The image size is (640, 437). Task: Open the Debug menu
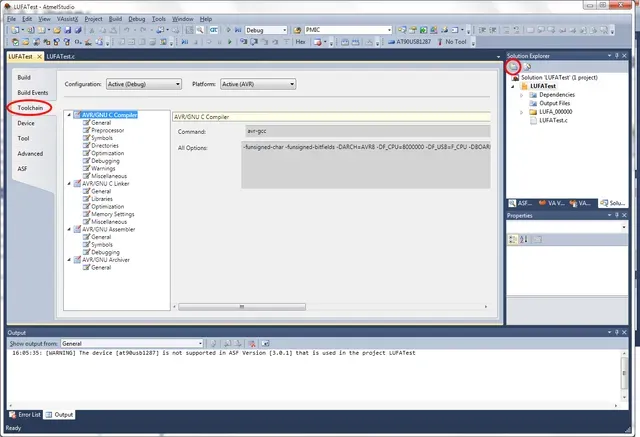click(137, 19)
